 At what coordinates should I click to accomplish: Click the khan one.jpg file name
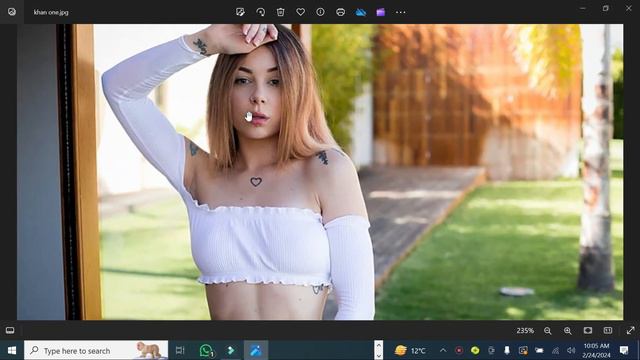(51, 12)
